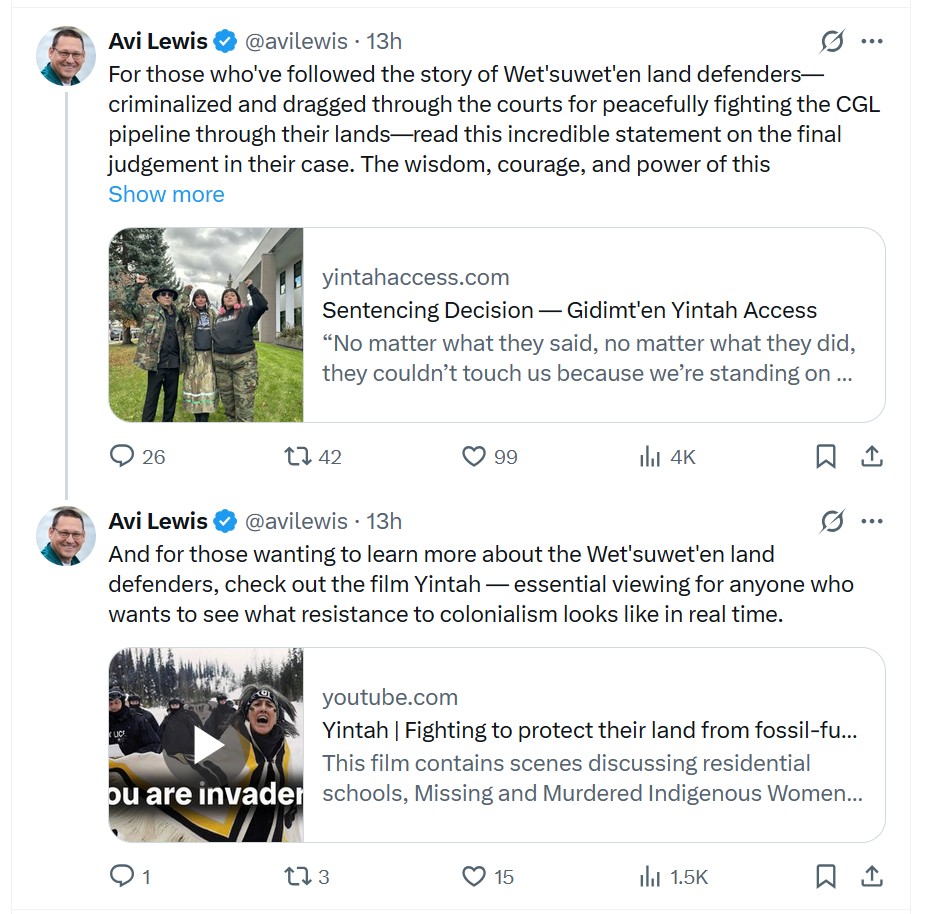The width and height of the screenshot is (936, 914).
Task: Play the Yintah YouTube video thumbnail
Action: (x=209, y=744)
